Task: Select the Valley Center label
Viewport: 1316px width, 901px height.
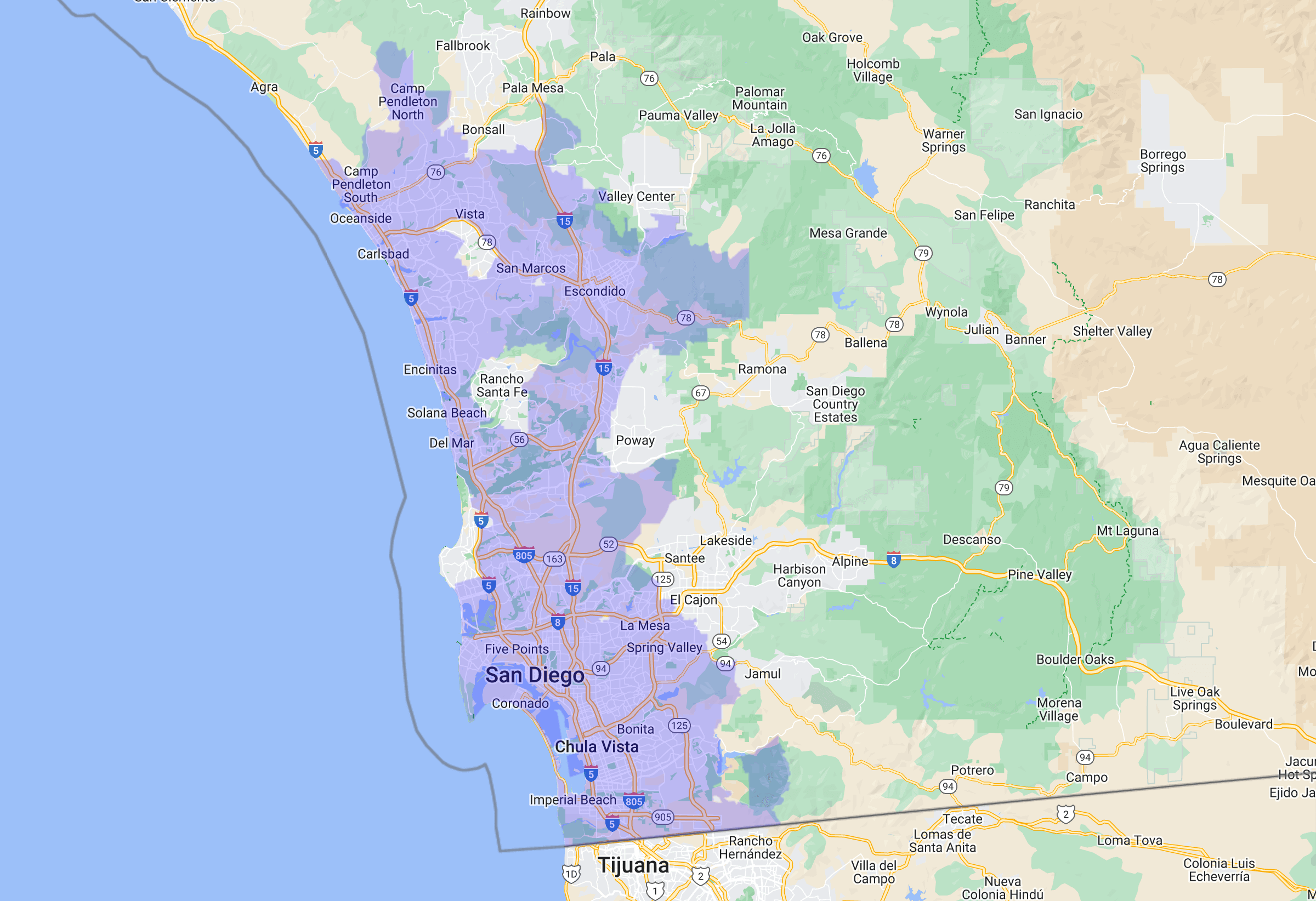Action: [x=636, y=196]
